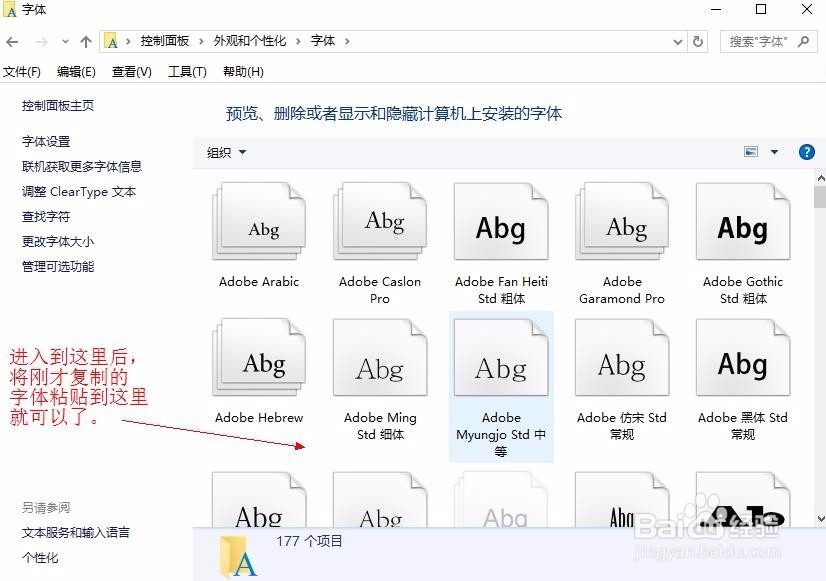Select Adobe 仿宋 Std font icon
Screen dimensions: 826x581
pyautogui.click(x=622, y=357)
